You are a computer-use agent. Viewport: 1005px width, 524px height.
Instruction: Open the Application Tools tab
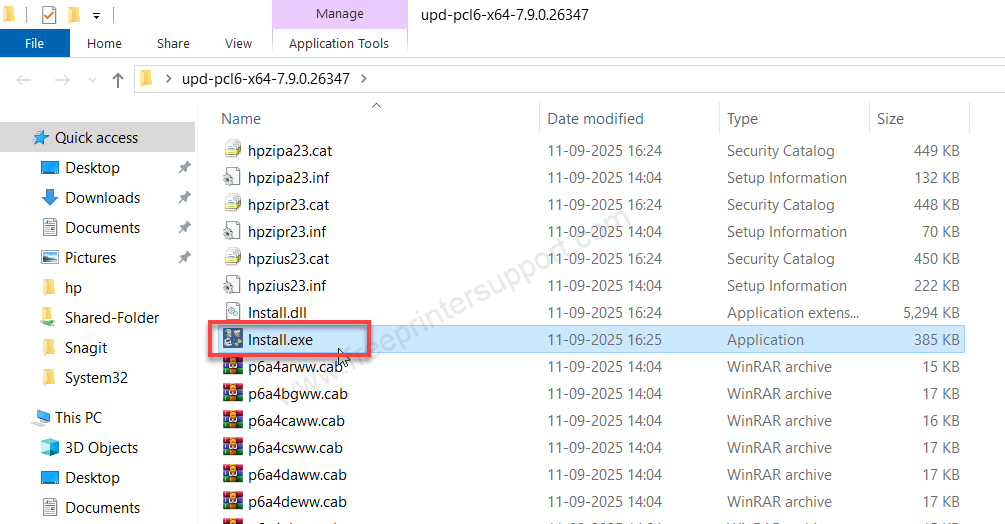339,43
